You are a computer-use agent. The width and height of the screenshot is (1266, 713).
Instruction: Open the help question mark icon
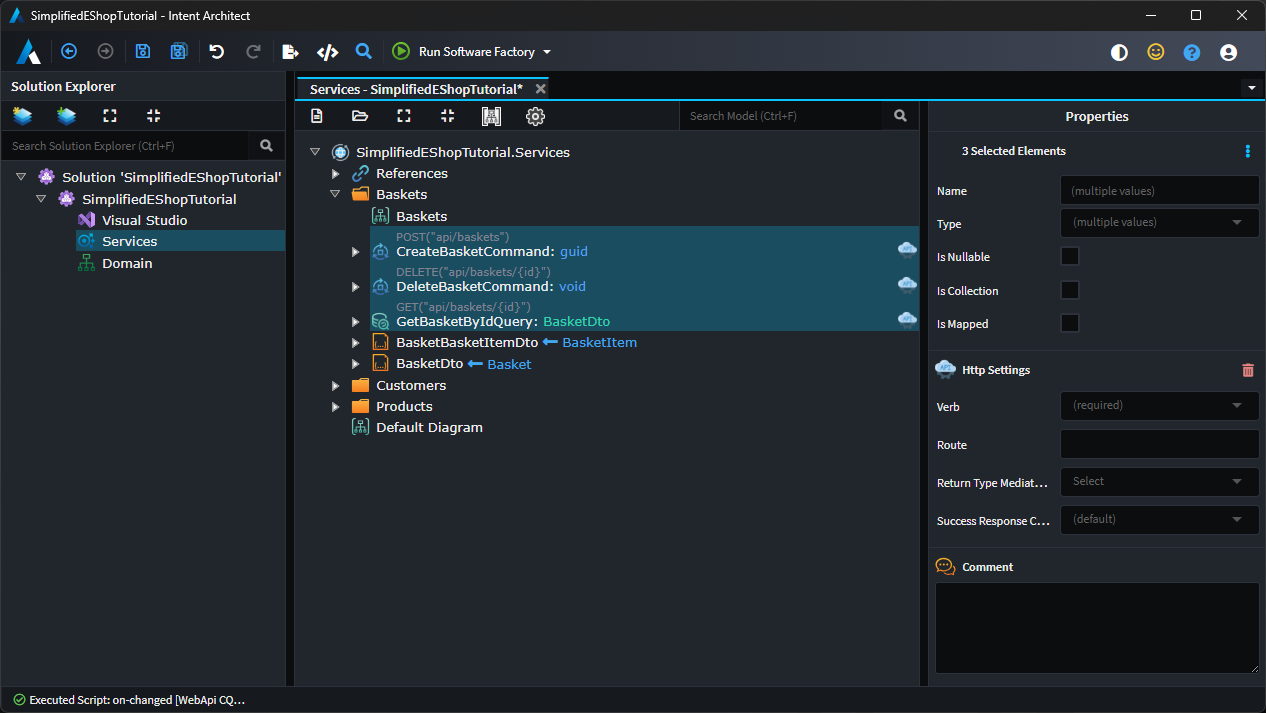(1192, 53)
